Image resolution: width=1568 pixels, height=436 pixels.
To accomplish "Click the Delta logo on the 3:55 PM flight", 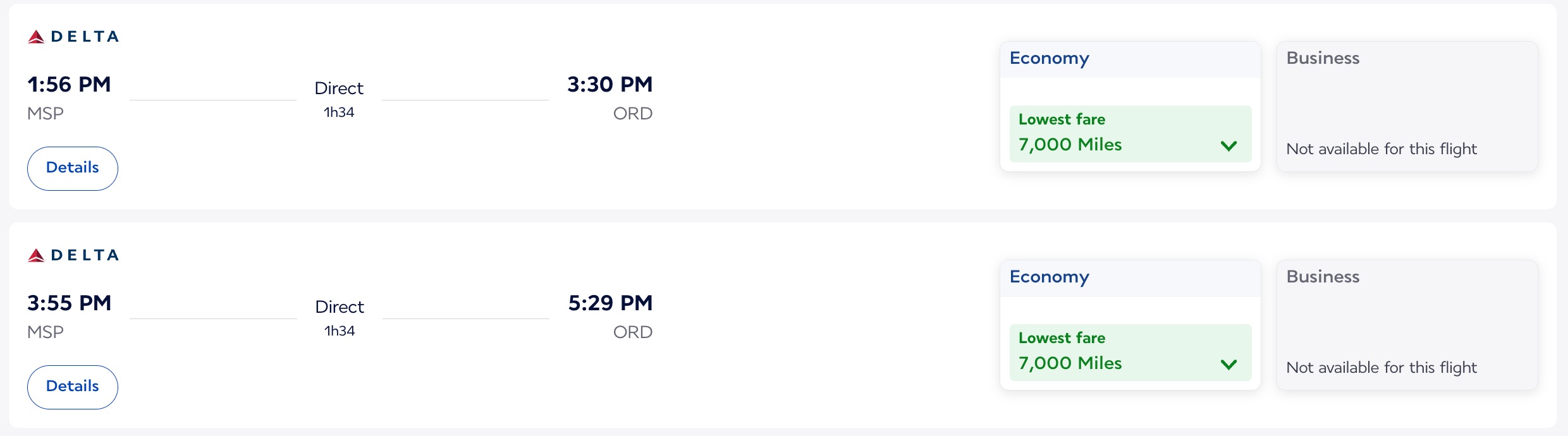I will tap(73, 255).
